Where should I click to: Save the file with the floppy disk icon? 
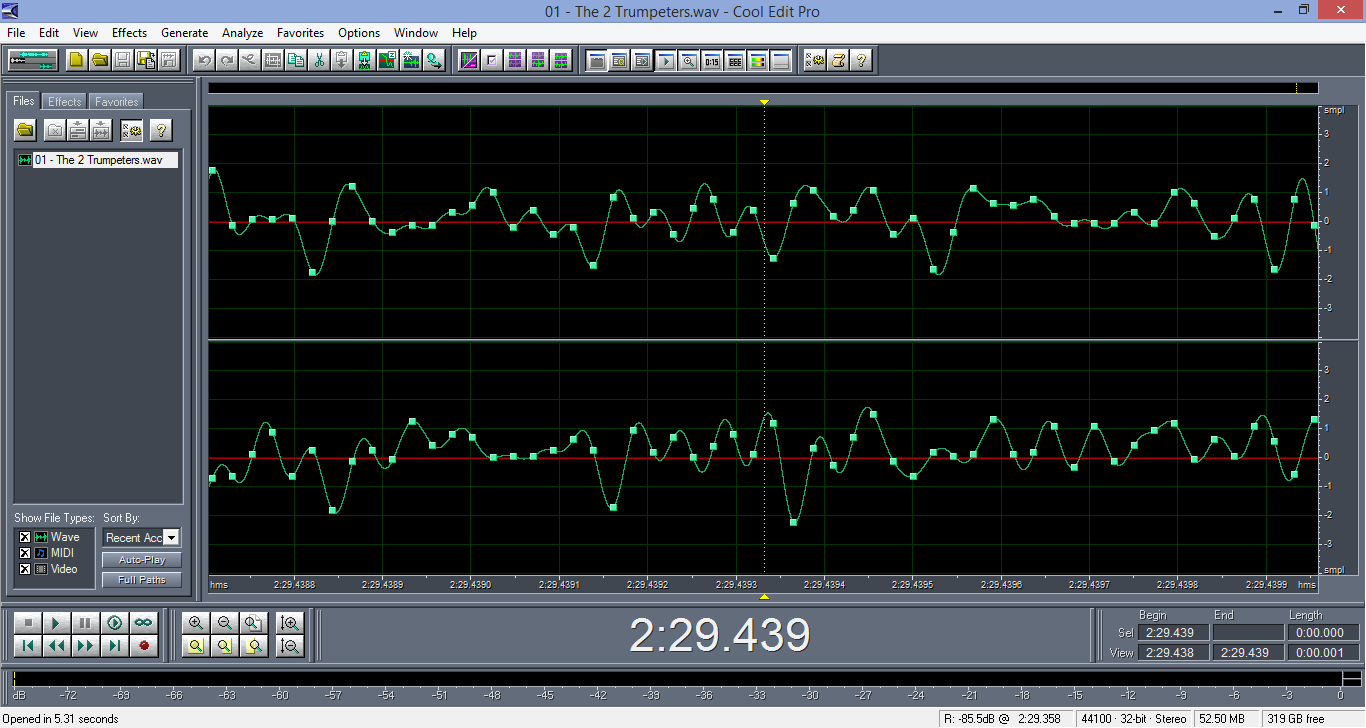pyautogui.click(x=122, y=60)
